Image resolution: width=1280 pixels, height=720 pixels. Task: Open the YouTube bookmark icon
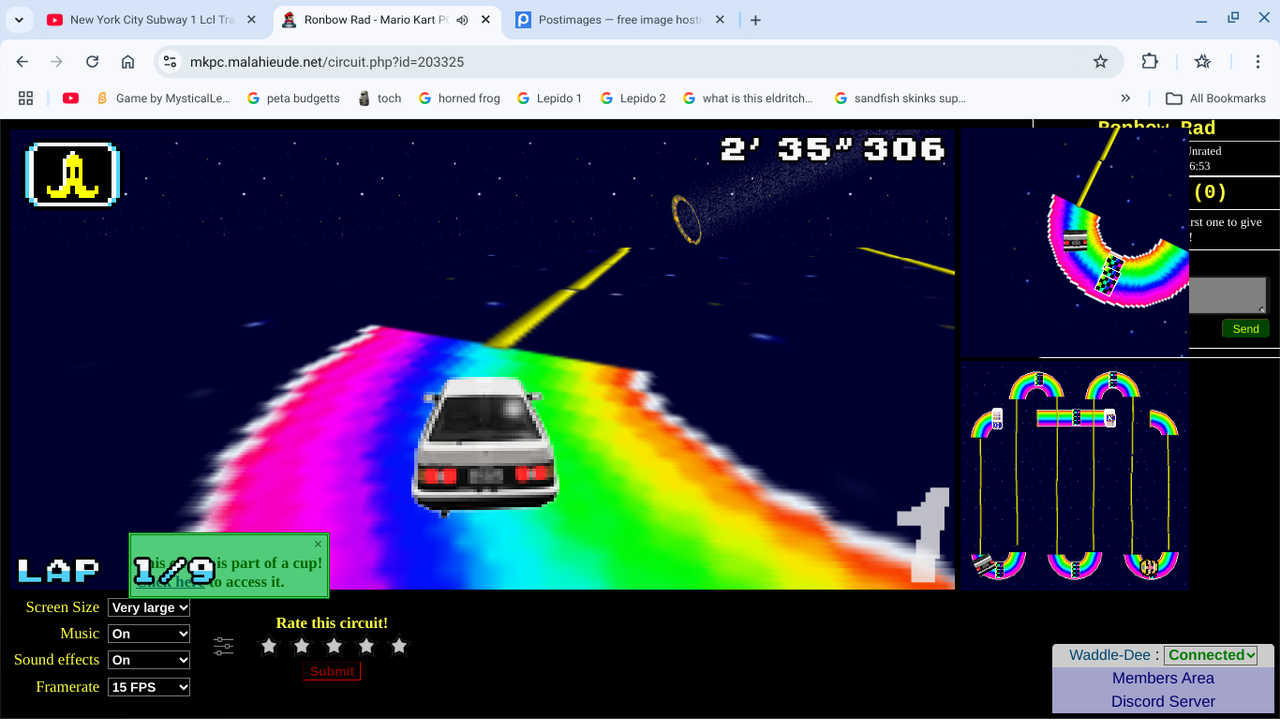coord(71,98)
